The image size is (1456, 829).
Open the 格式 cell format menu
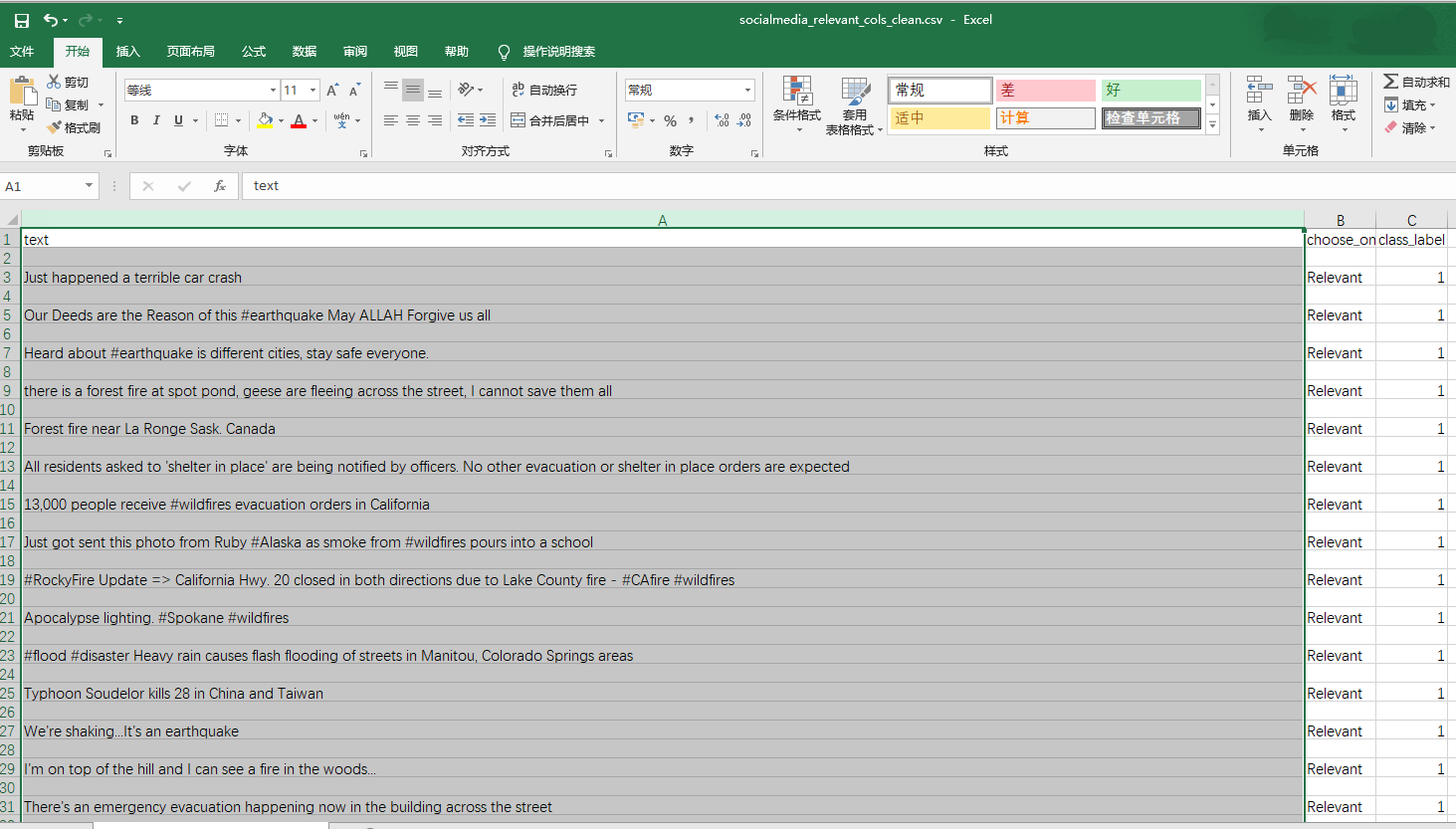coord(1344,104)
